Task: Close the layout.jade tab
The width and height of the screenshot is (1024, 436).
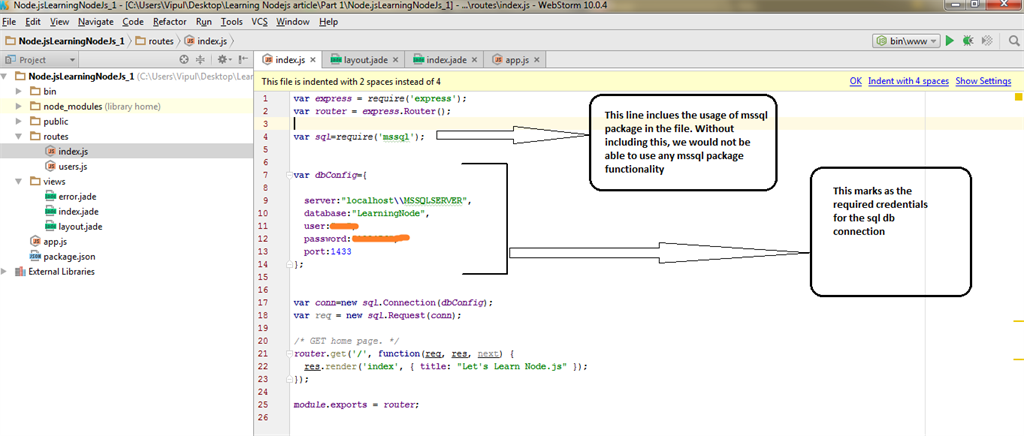Action: coord(395,60)
